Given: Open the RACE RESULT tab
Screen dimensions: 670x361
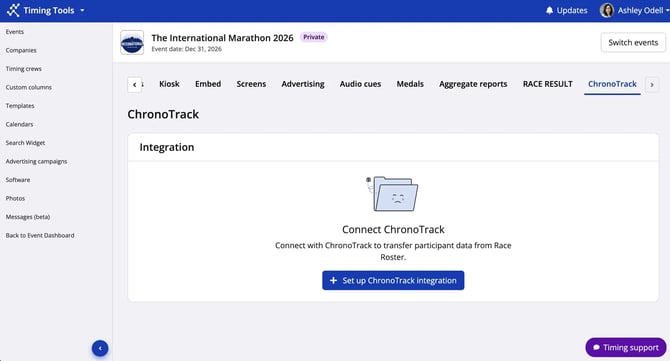Looking at the screenshot, I should (547, 84).
